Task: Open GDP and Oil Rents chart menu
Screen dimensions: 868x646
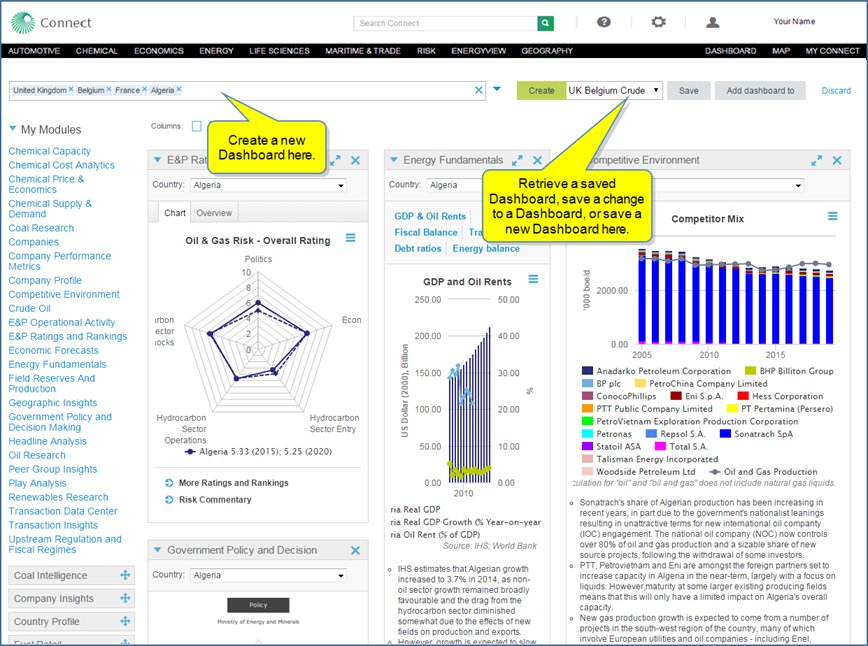Action: pyautogui.click(x=533, y=279)
